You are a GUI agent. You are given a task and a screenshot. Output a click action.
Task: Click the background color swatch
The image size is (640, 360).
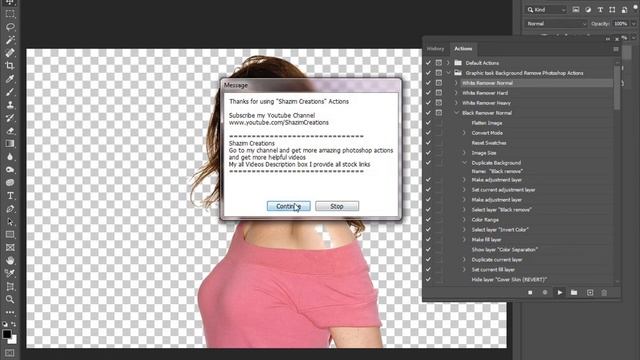click(14, 341)
